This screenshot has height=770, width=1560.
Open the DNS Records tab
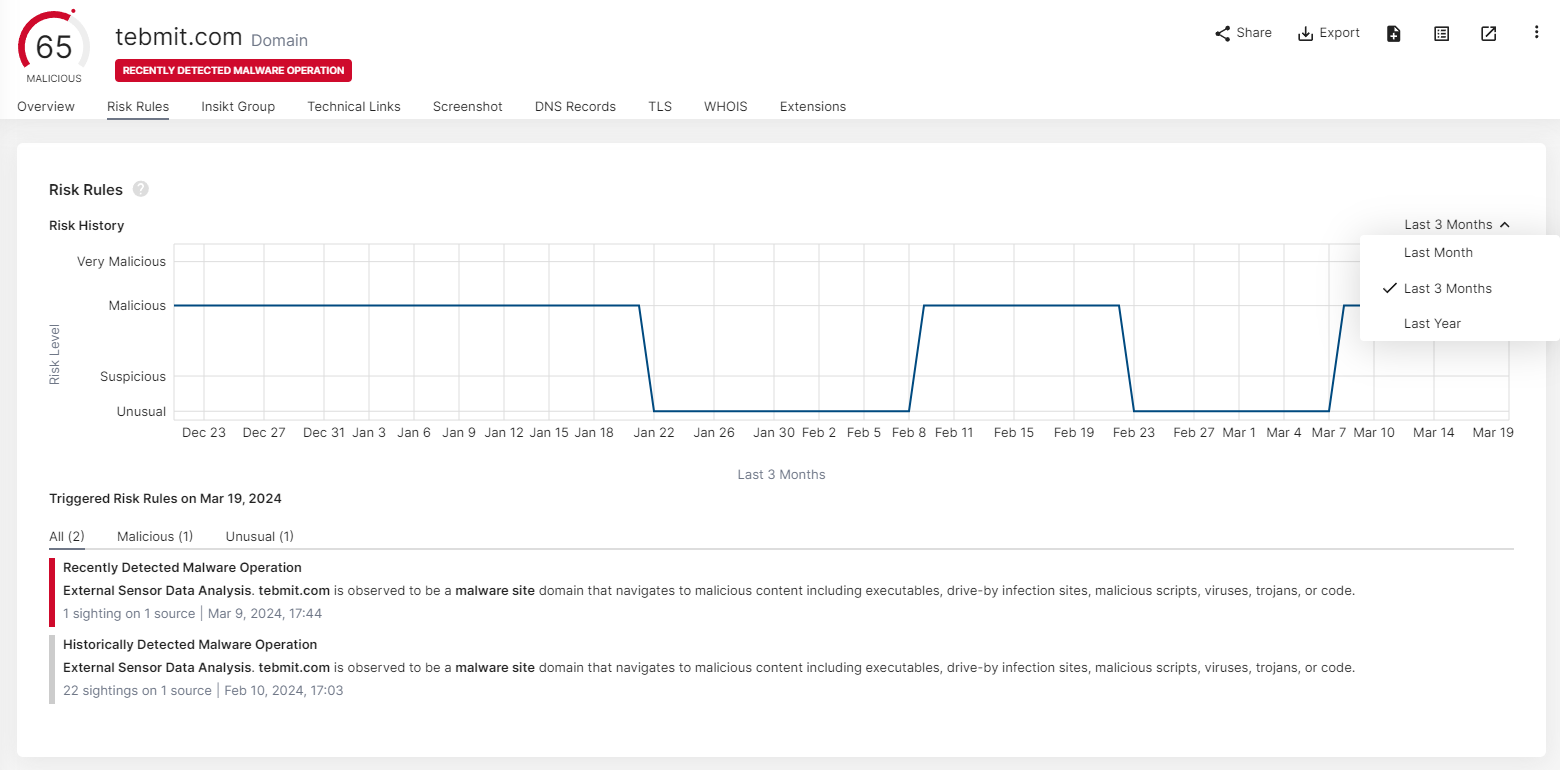click(x=575, y=106)
